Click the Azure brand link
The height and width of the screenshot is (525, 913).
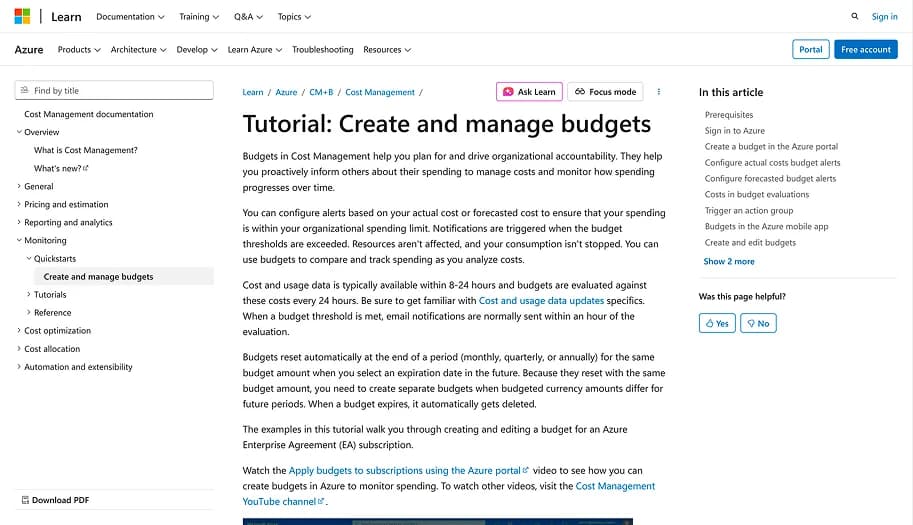point(29,49)
